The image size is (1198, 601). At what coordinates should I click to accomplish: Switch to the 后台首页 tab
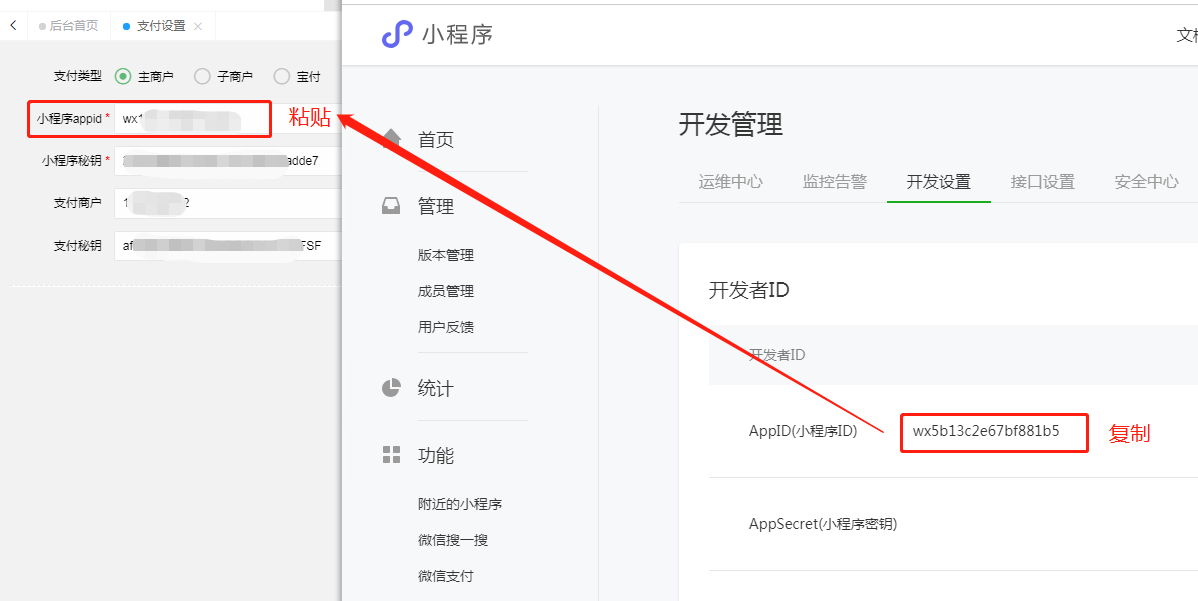click(x=69, y=25)
